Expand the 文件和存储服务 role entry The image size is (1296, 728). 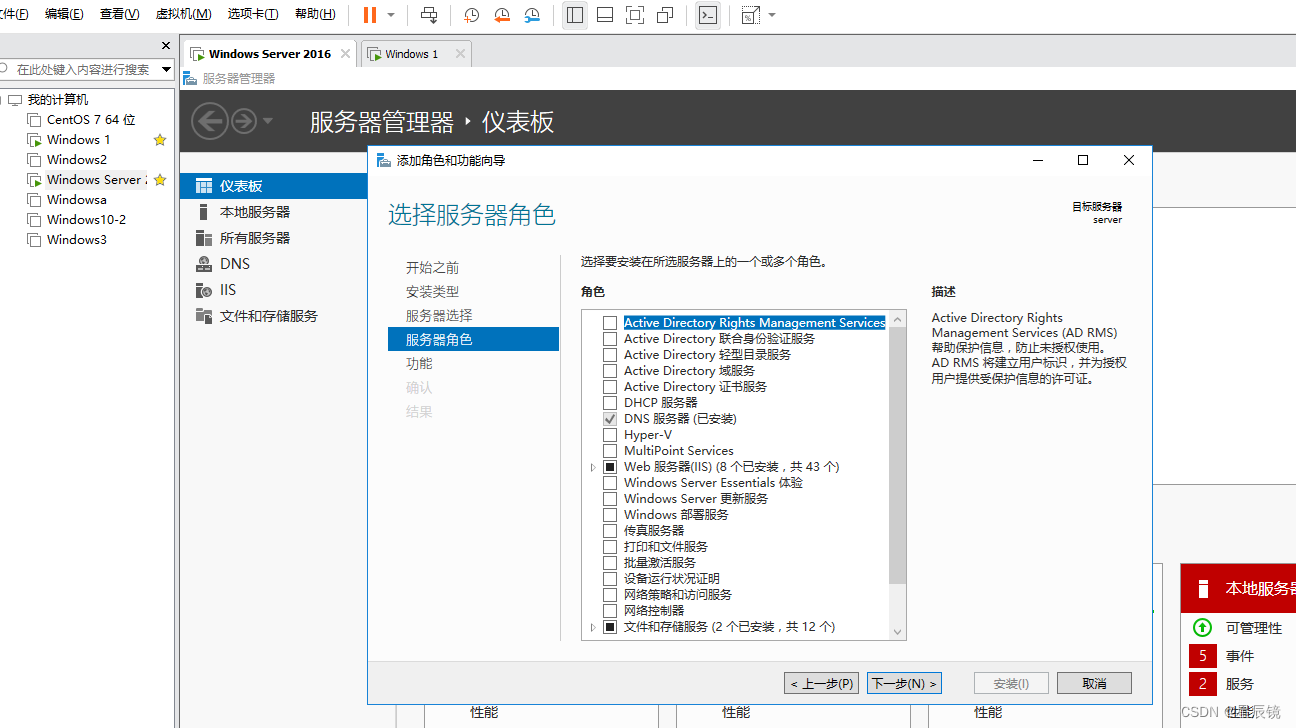point(592,626)
